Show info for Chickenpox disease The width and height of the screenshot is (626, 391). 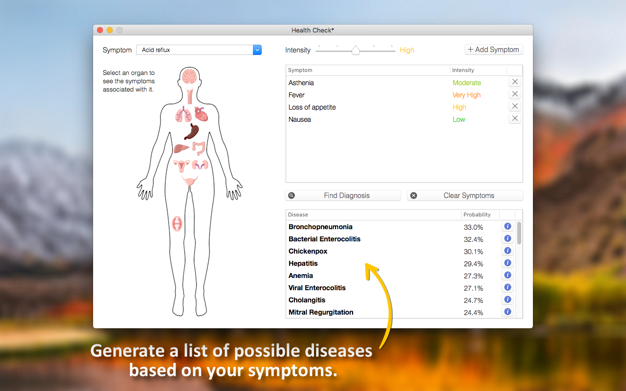[507, 251]
